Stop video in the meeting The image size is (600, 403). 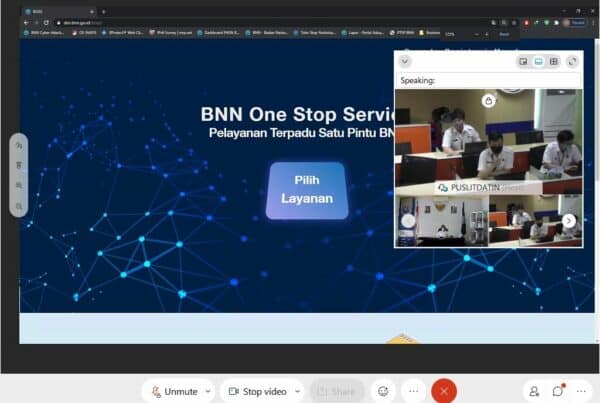pyautogui.click(x=257, y=391)
